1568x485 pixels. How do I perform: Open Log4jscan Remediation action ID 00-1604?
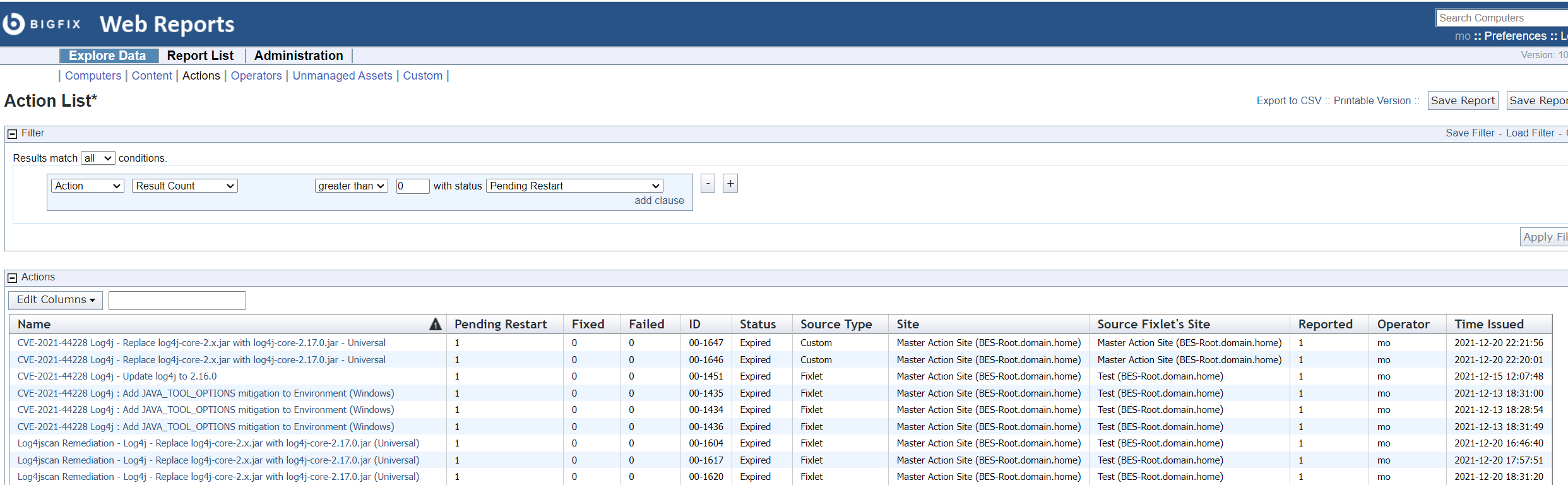click(218, 443)
